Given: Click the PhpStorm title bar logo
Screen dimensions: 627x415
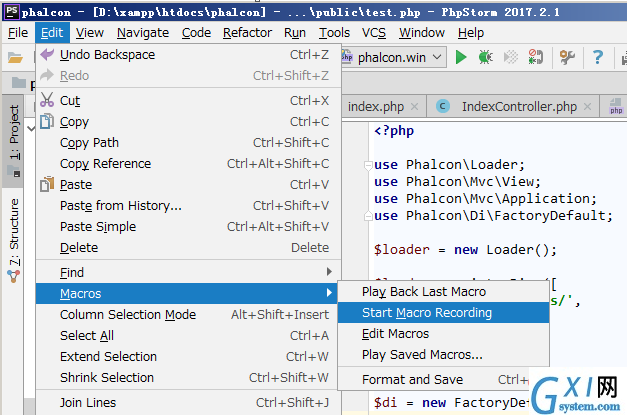Looking at the screenshot, I should pos(11,12).
